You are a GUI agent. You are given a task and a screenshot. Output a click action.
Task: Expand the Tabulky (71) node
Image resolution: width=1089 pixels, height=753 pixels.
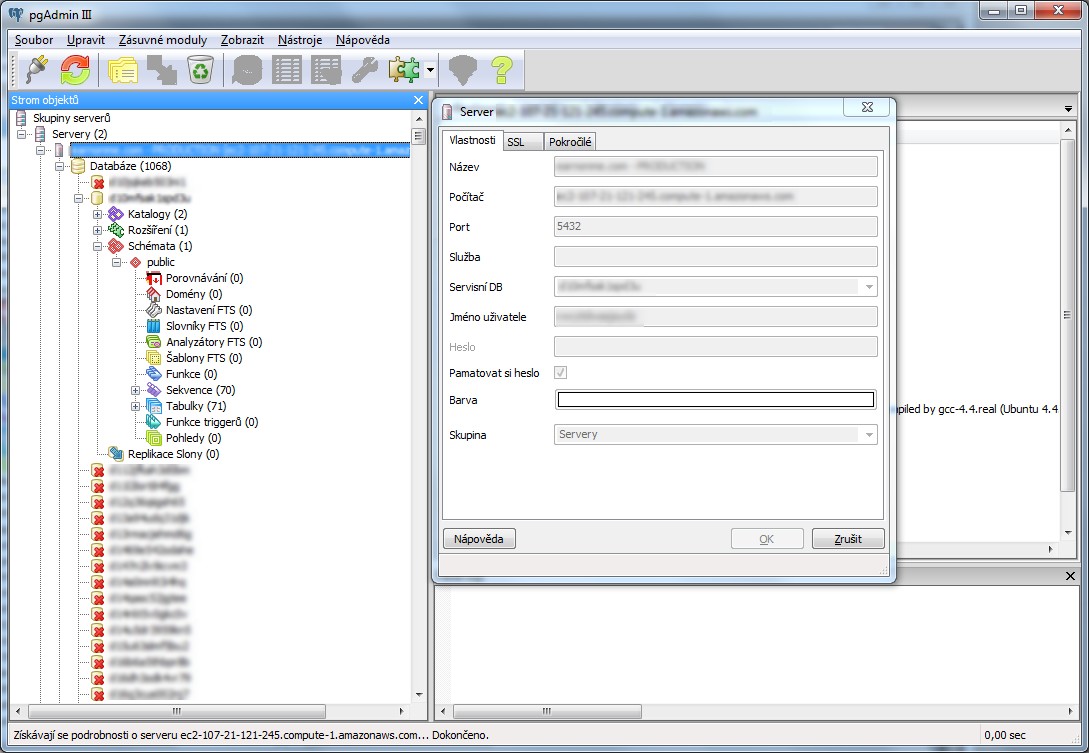(135, 406)
